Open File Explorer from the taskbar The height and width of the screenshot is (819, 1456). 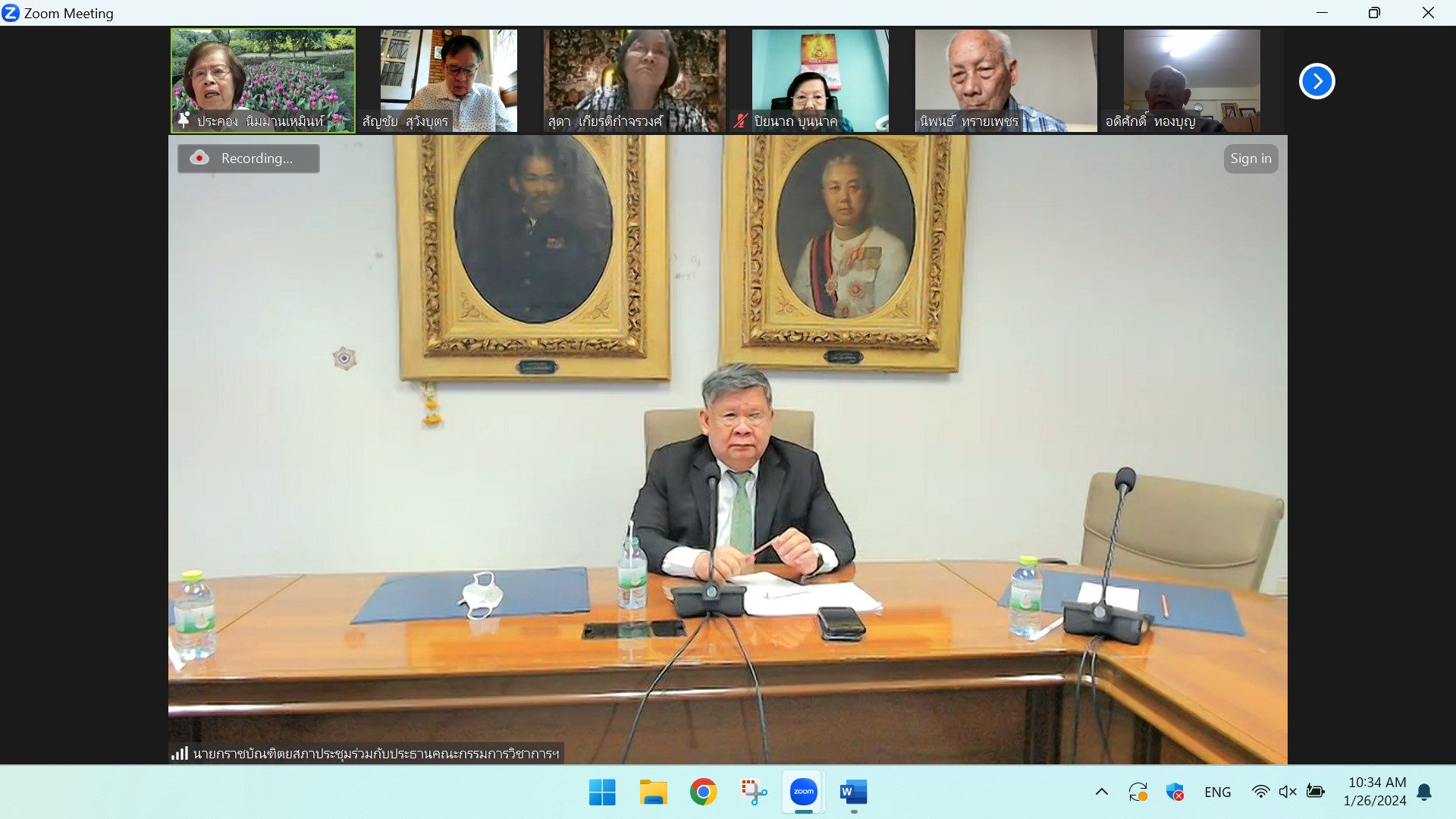coord(653,792)
